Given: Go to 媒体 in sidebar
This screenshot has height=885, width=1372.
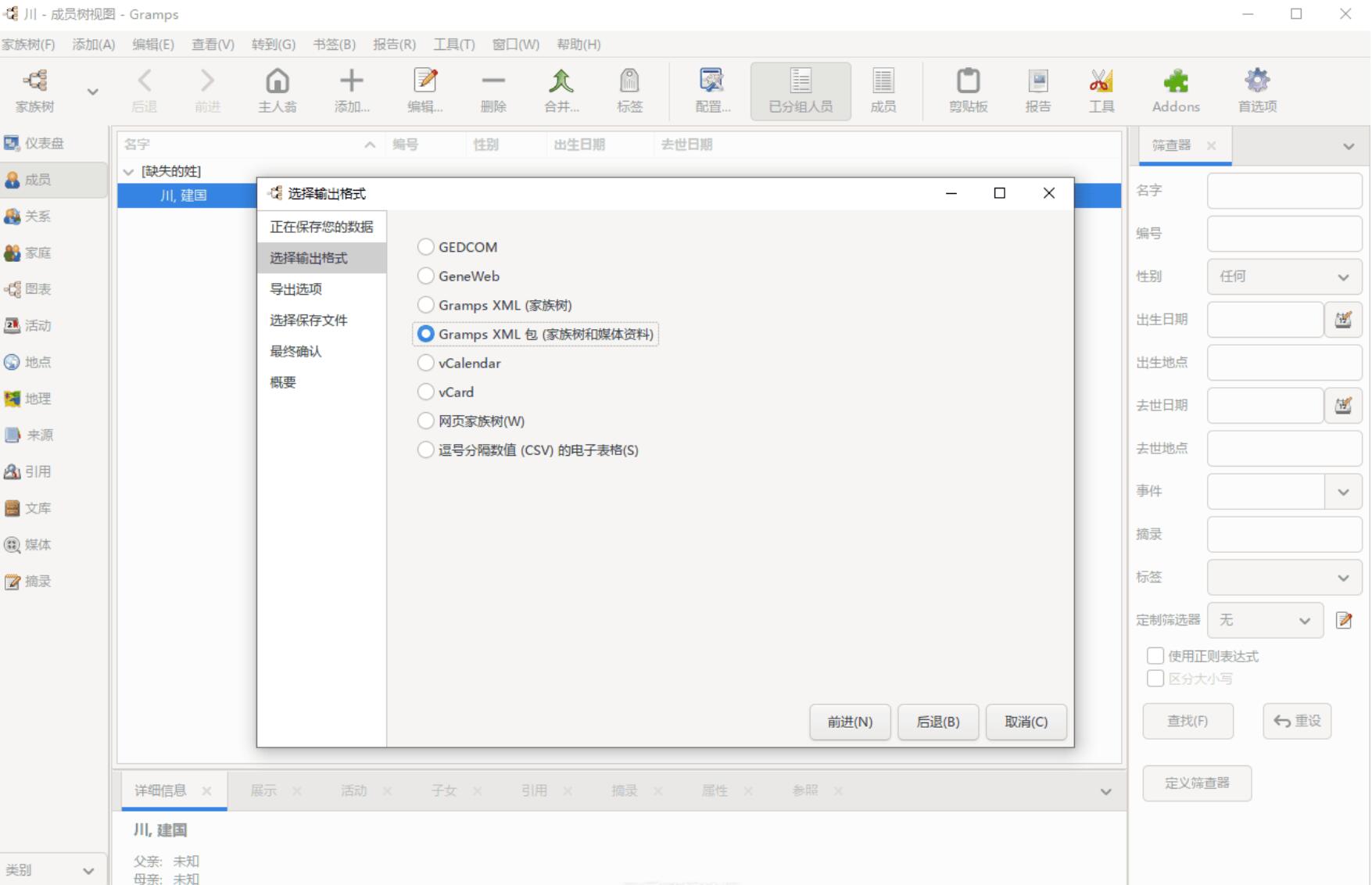Looking at the screenshot, I should point(53,545).
